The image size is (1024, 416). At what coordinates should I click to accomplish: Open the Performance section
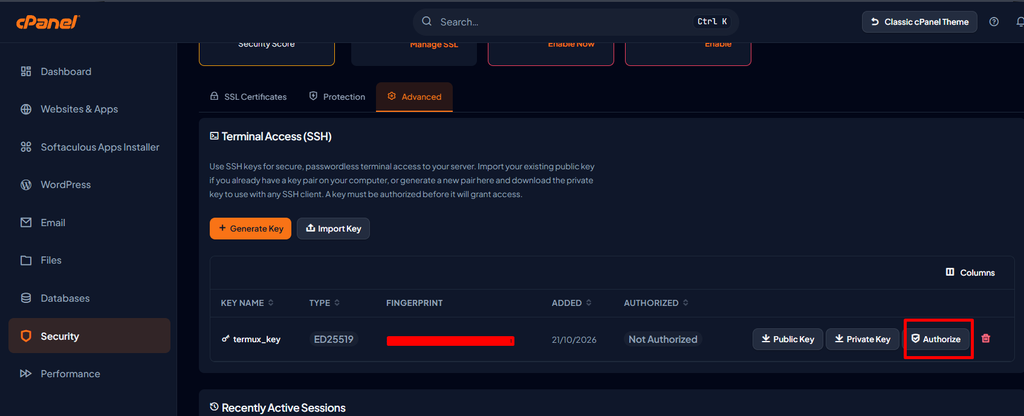[89, 374]
